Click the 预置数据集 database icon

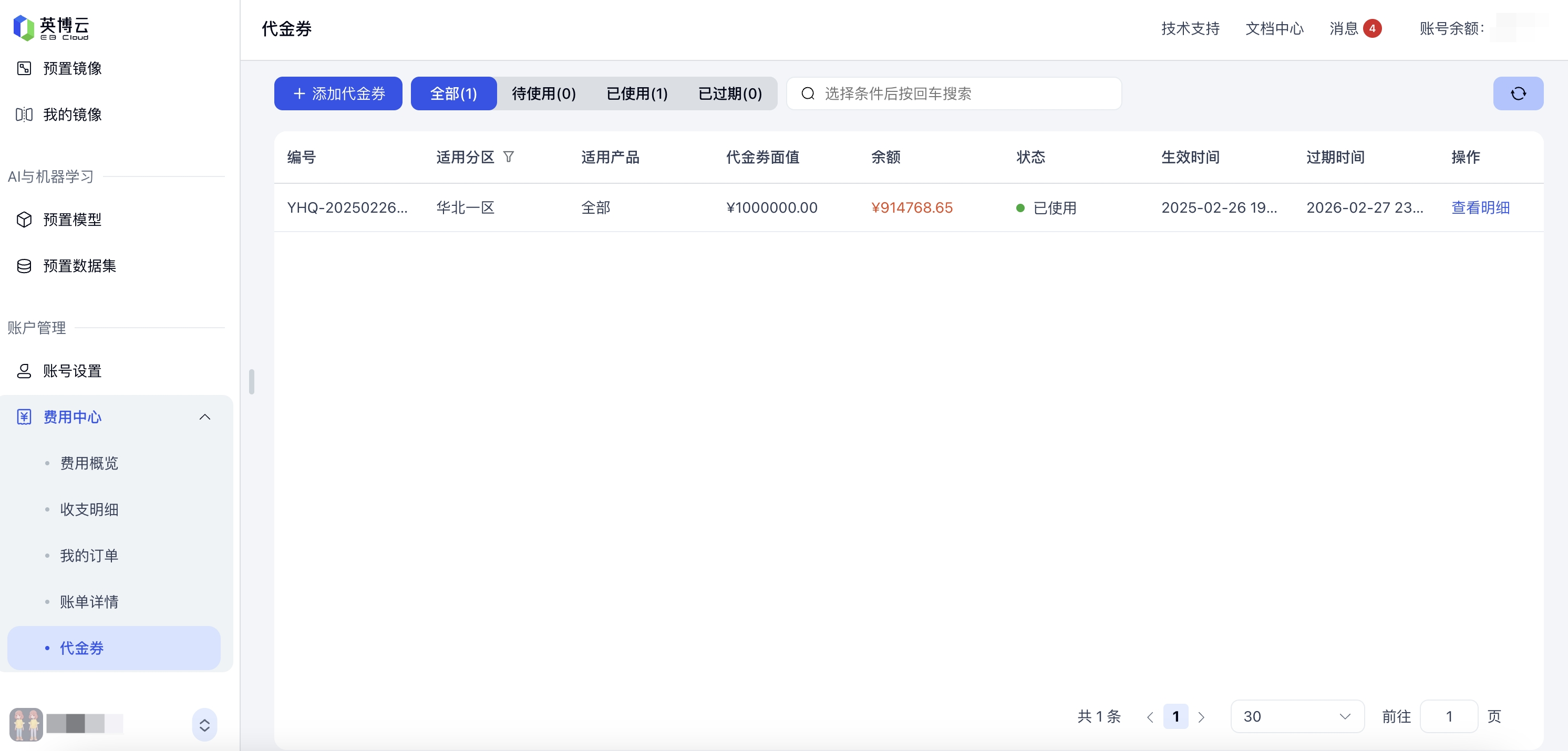click(x=24, y=266)
